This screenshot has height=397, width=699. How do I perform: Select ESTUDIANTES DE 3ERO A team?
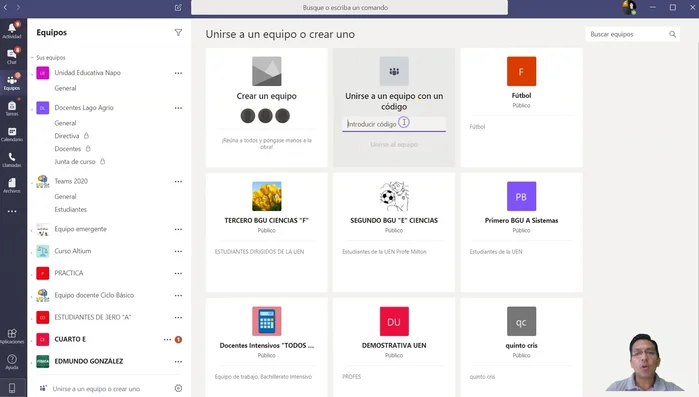pos(93,317)
